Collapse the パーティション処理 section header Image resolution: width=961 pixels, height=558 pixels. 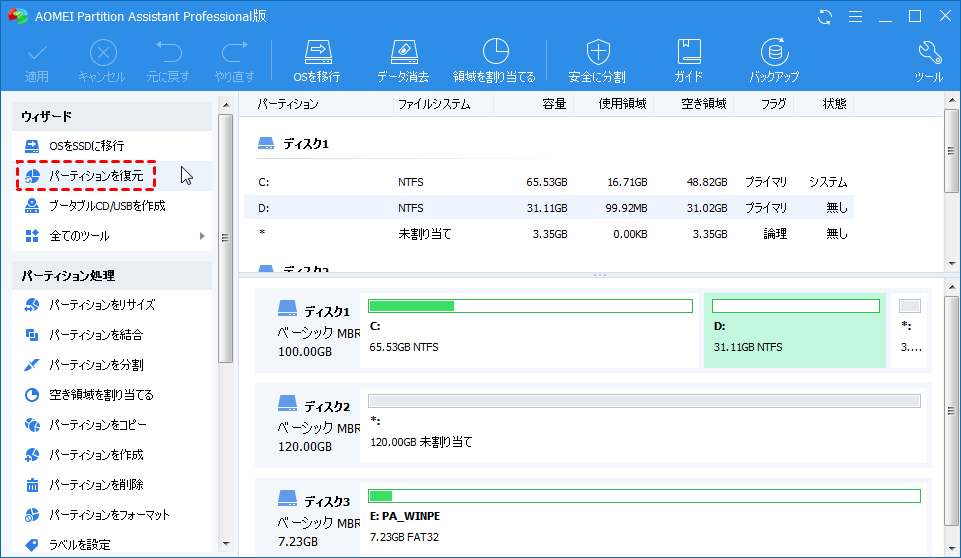click(112, 276)
